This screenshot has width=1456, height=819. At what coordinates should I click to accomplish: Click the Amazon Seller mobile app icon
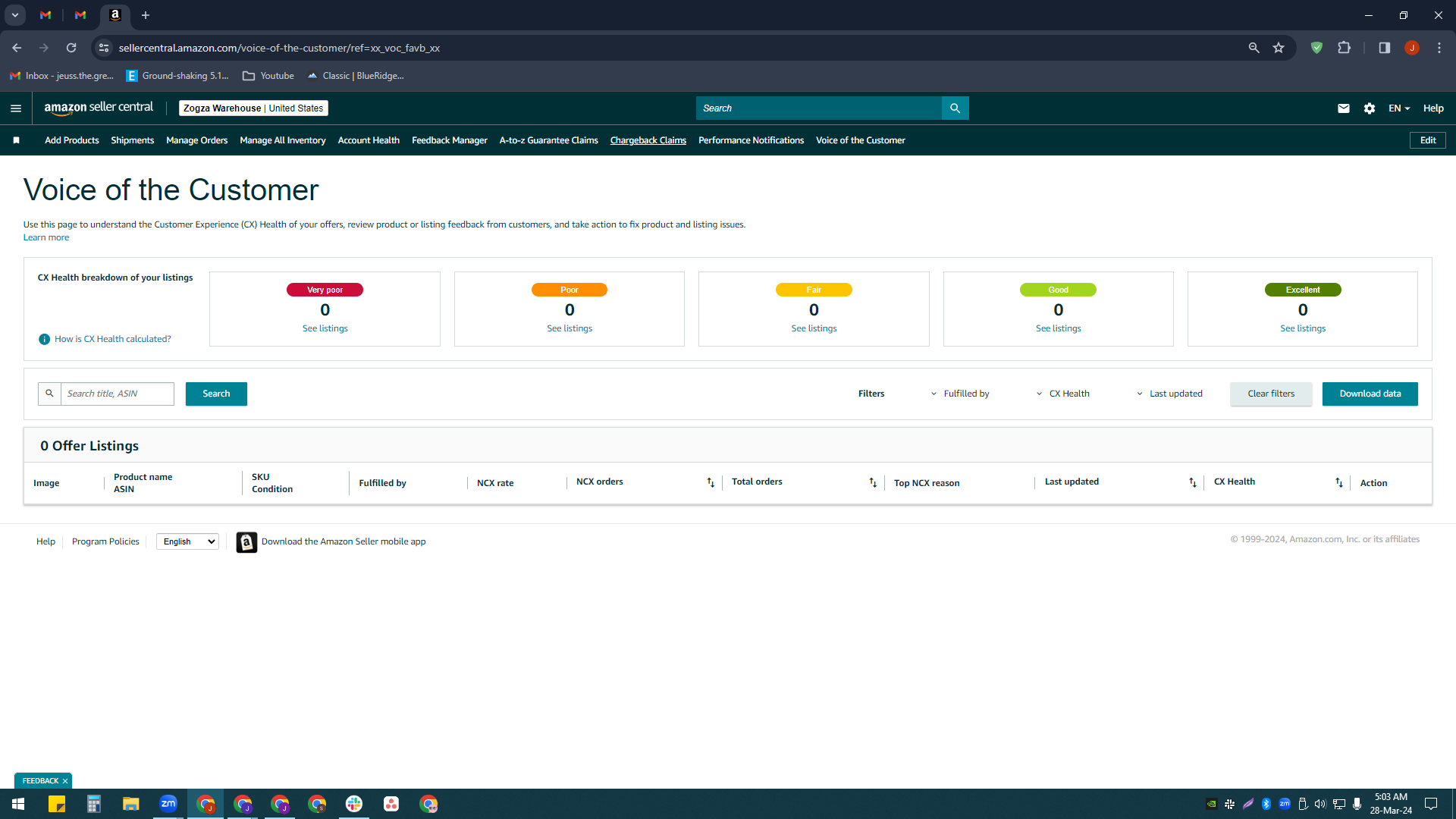click(246, 542)
